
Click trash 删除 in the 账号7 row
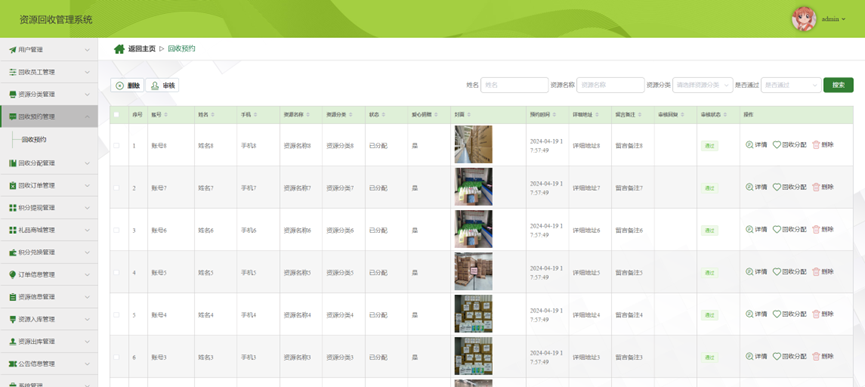tap(823, 187)
